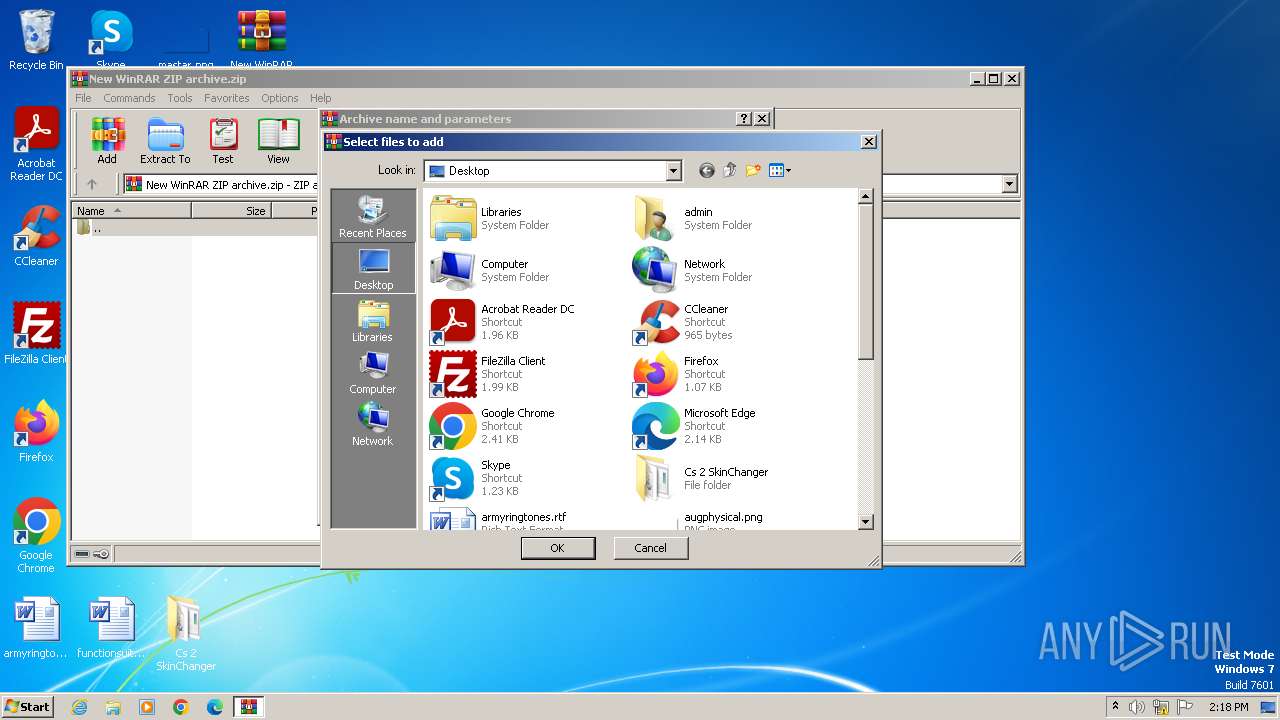Select Computer system folder in file list
The image size is (1280, 720).
(x=490, y=270)
